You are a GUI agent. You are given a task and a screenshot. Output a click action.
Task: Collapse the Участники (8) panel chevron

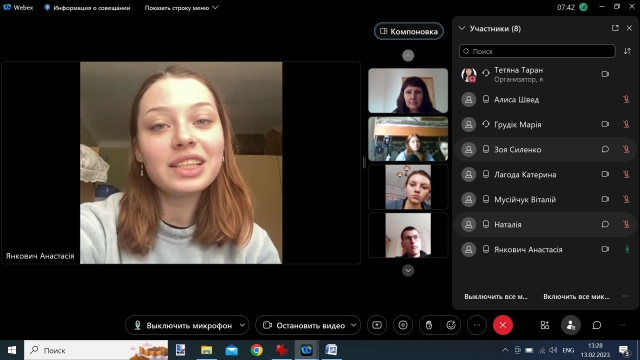[x=462, y=29]
